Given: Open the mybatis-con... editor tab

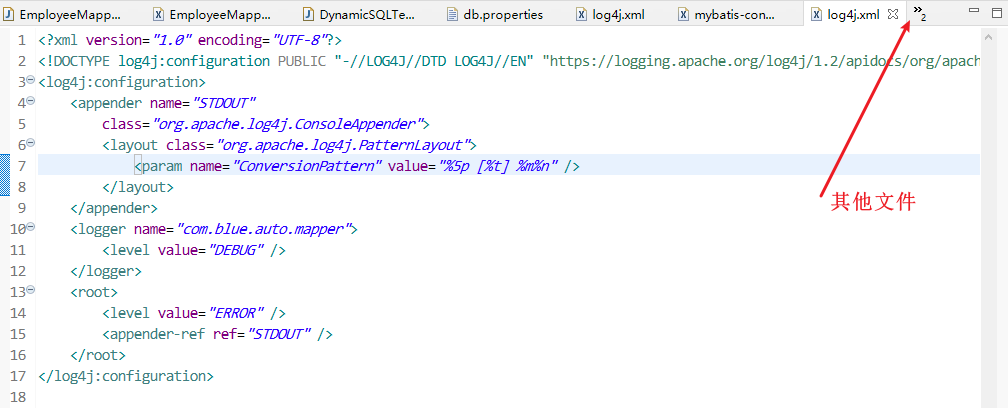Looking at the screenshot, I should 726,13.
